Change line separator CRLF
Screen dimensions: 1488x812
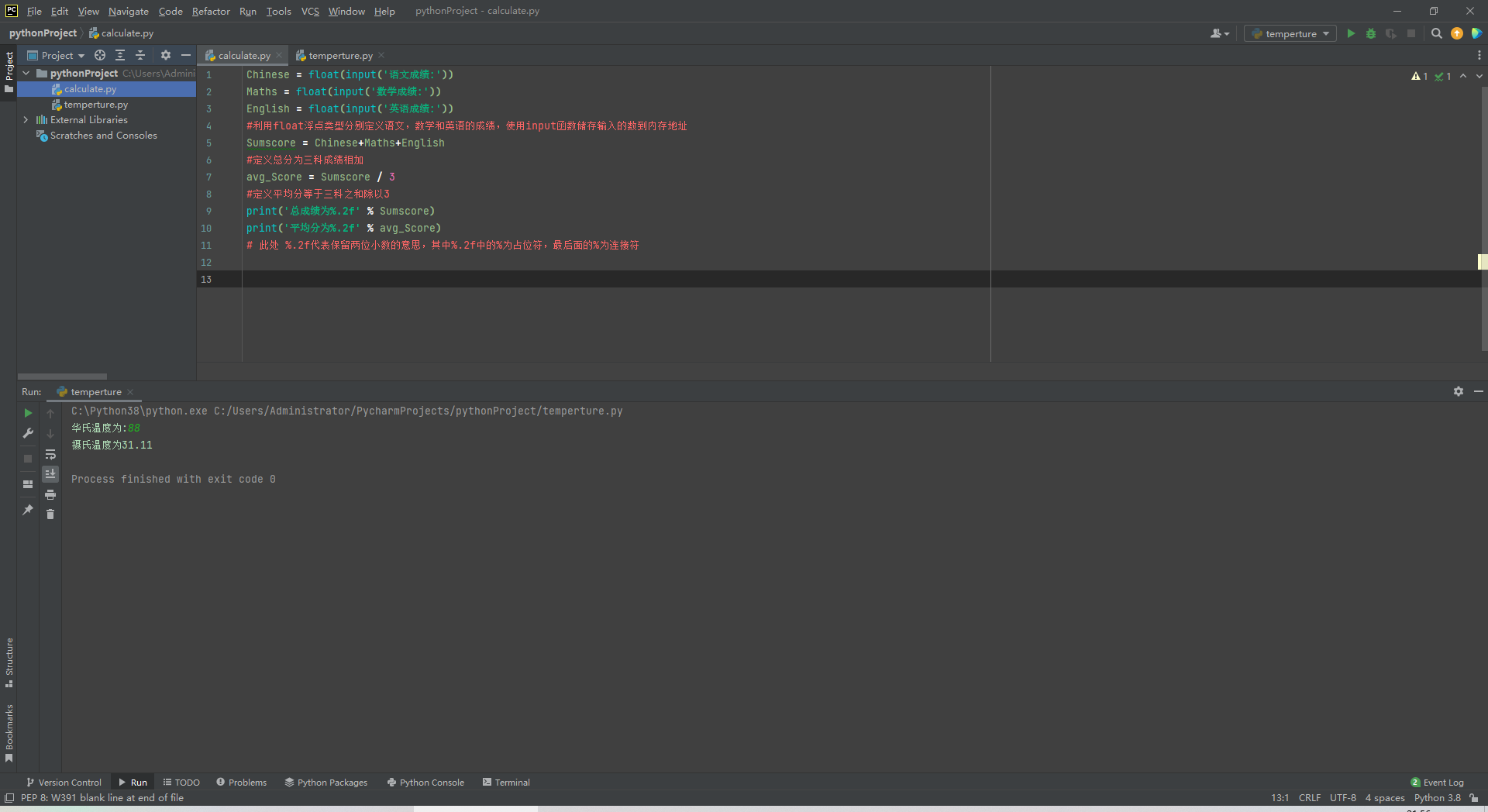pos(1310,797)
